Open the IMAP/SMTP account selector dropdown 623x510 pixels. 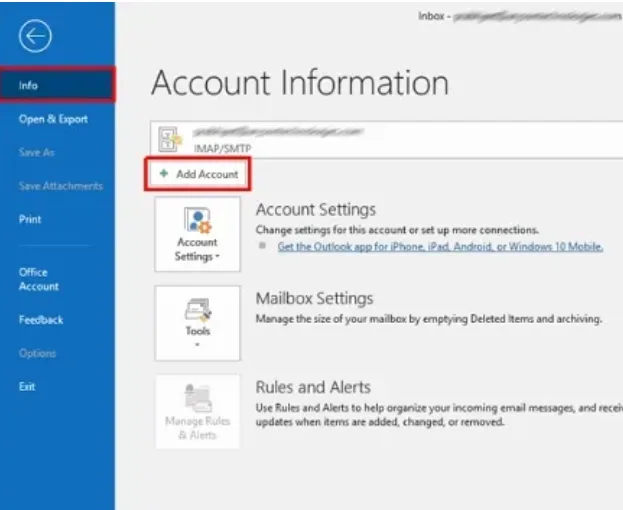386,140
